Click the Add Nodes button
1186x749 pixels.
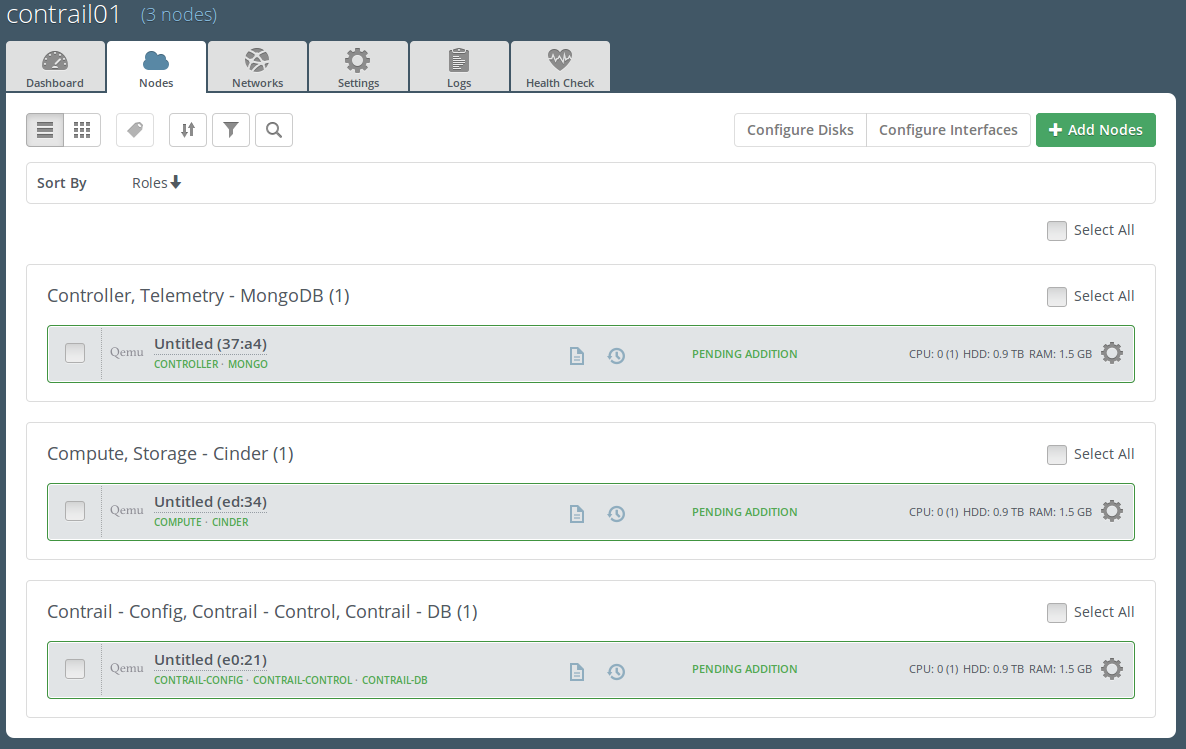pos(1095,130)
